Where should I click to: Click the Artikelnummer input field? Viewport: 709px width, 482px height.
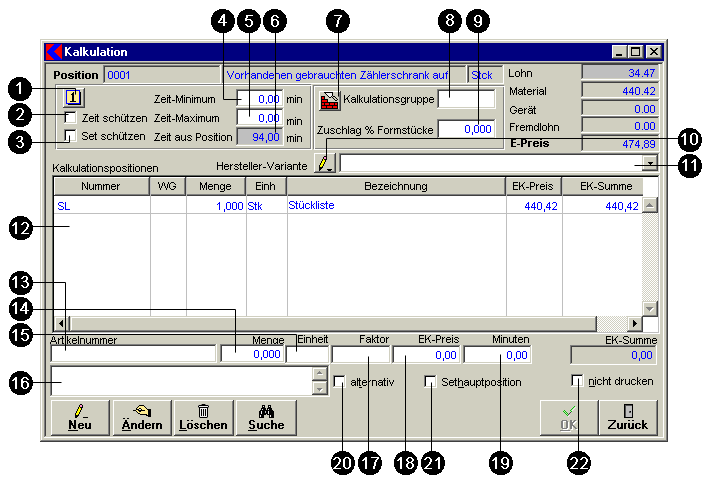point(133,354)
